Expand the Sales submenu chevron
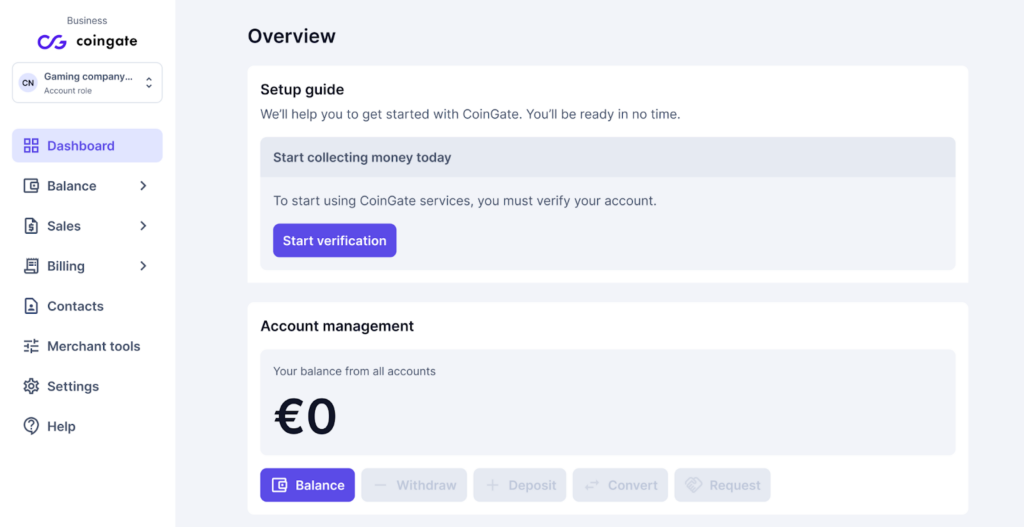 (x=143, y=226)
